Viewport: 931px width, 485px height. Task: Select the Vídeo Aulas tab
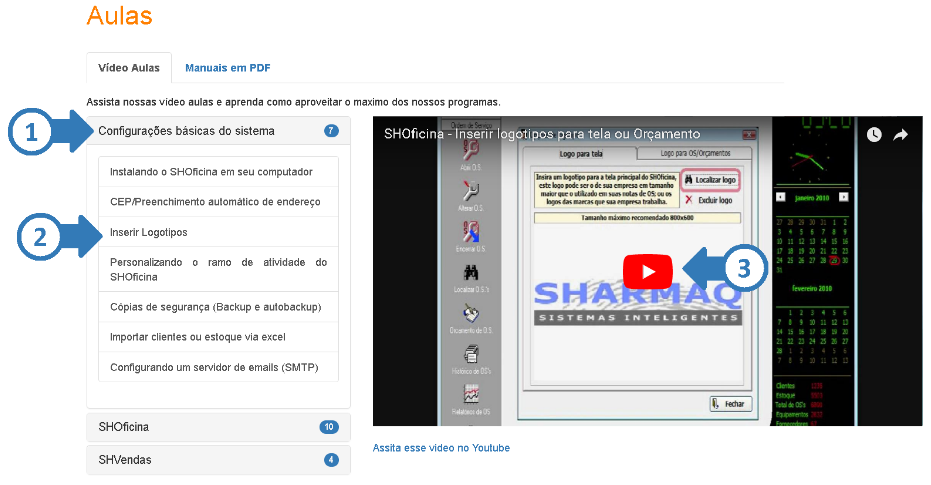[x=129, y=68]
